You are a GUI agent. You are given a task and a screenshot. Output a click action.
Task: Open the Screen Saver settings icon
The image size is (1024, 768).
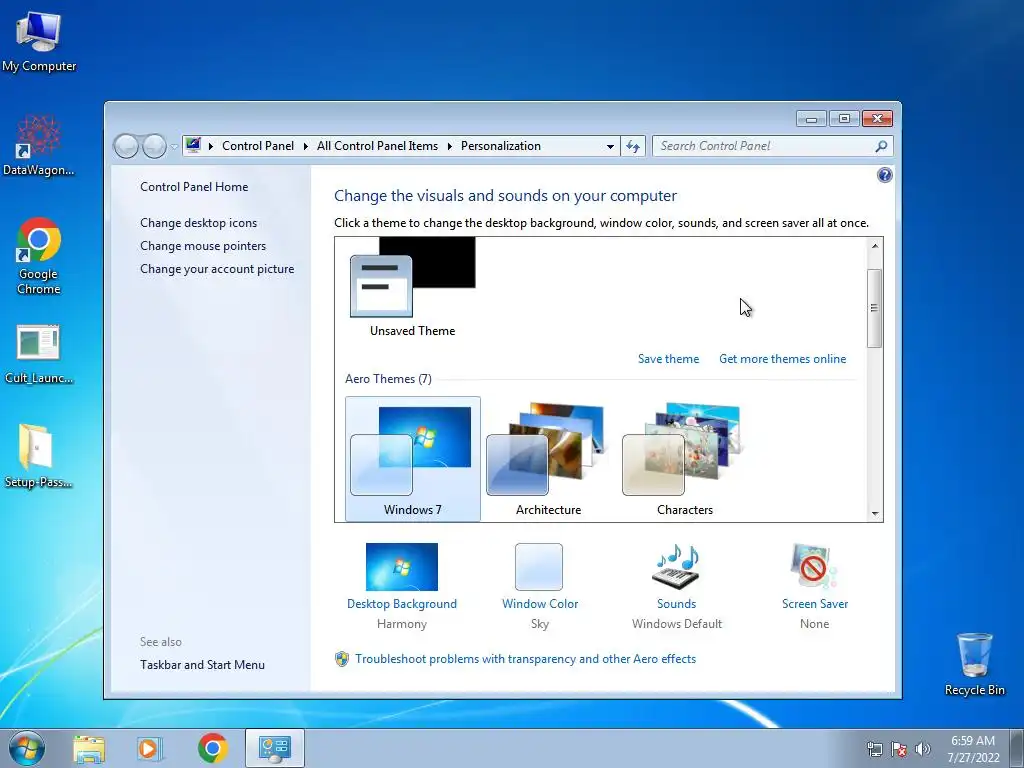pyautogui.click(x=814, y=567)
